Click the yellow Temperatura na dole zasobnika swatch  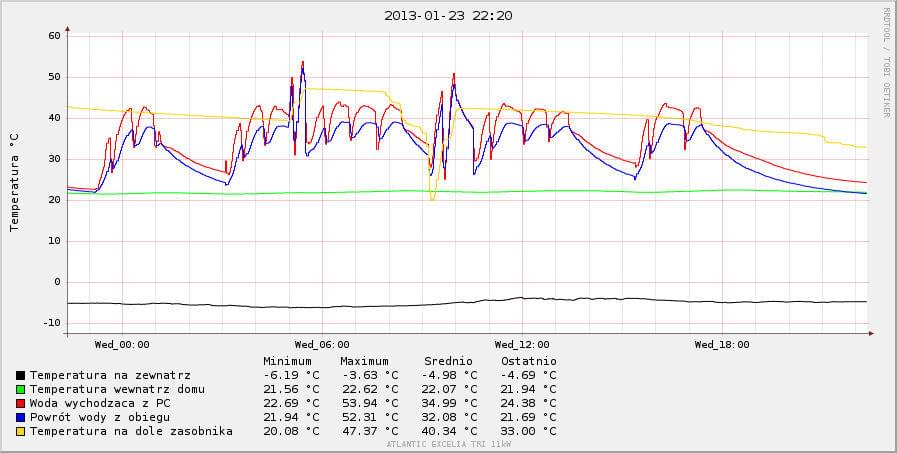tap(20, 431)
